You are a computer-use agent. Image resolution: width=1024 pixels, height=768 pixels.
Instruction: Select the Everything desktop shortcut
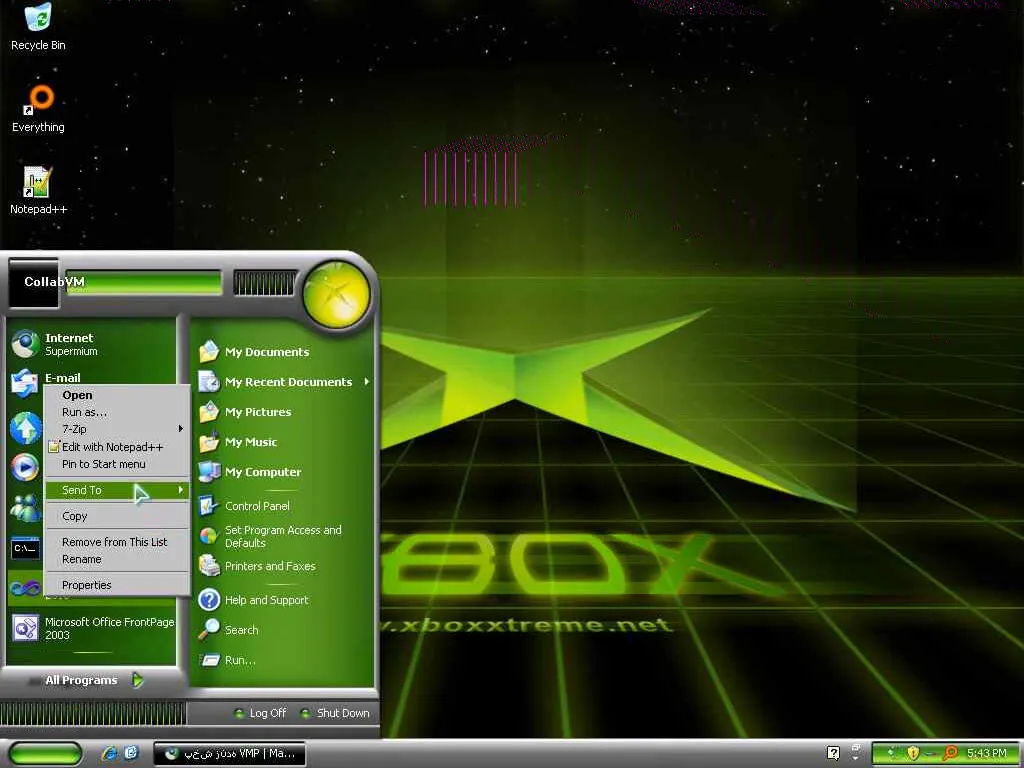click(38, 110)
